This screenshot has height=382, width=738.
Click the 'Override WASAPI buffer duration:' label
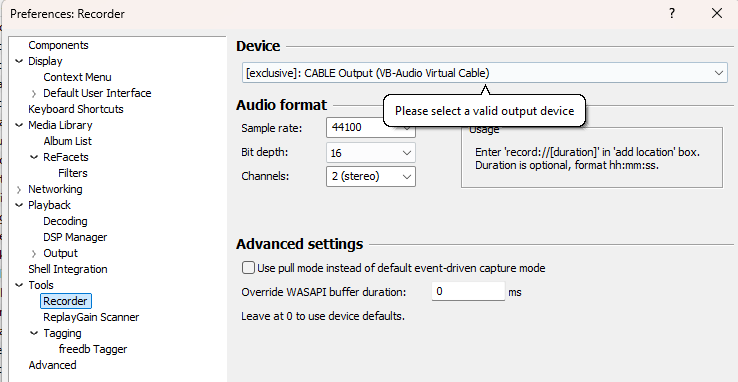[323, 292]
